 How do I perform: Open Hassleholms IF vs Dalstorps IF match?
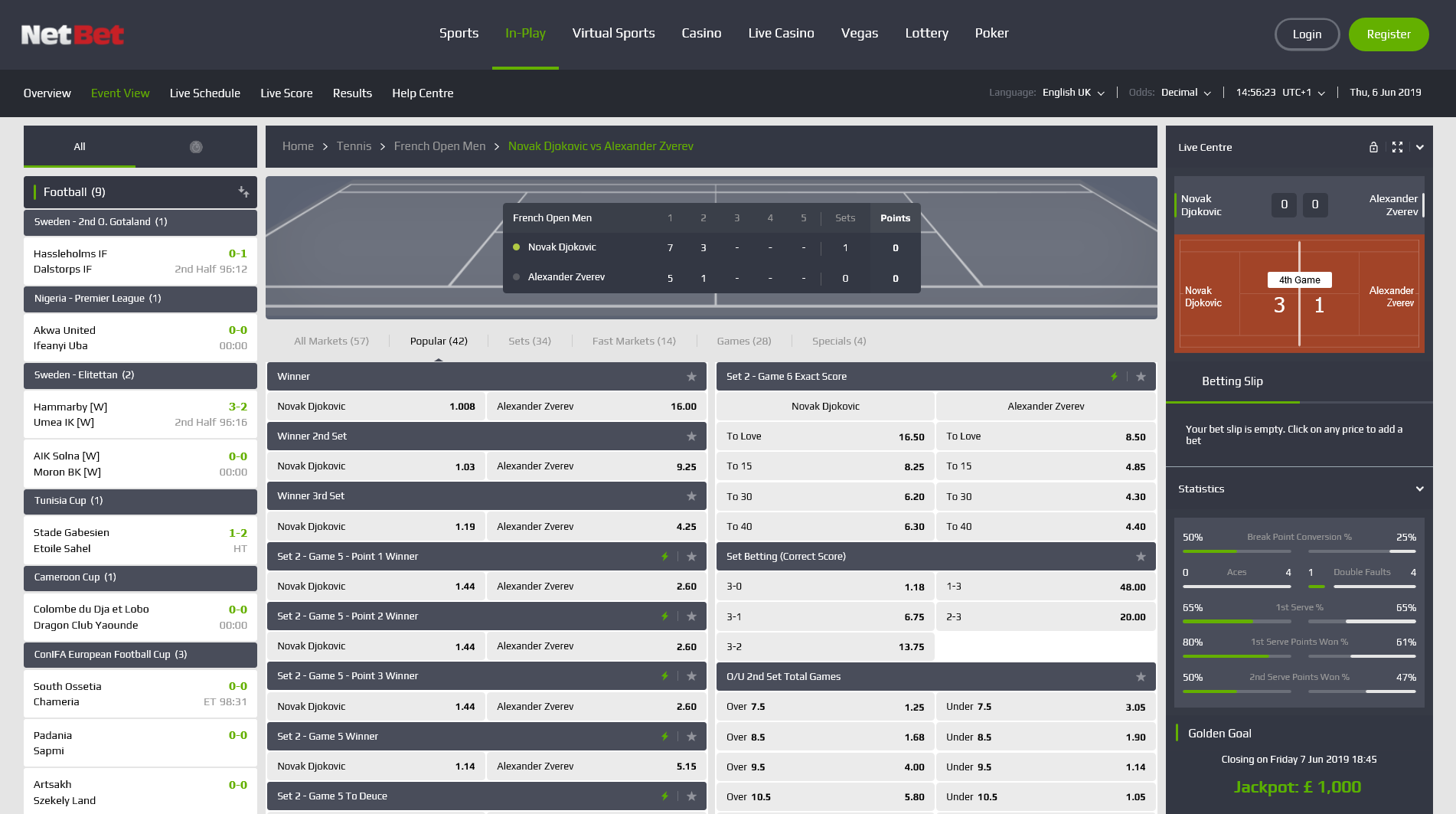[140, 261]
